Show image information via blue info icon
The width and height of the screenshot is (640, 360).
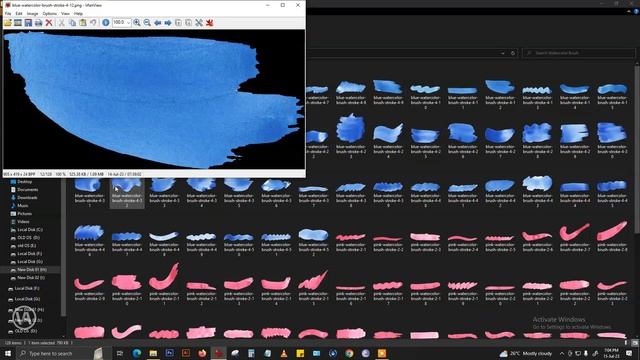coord(106,23)
